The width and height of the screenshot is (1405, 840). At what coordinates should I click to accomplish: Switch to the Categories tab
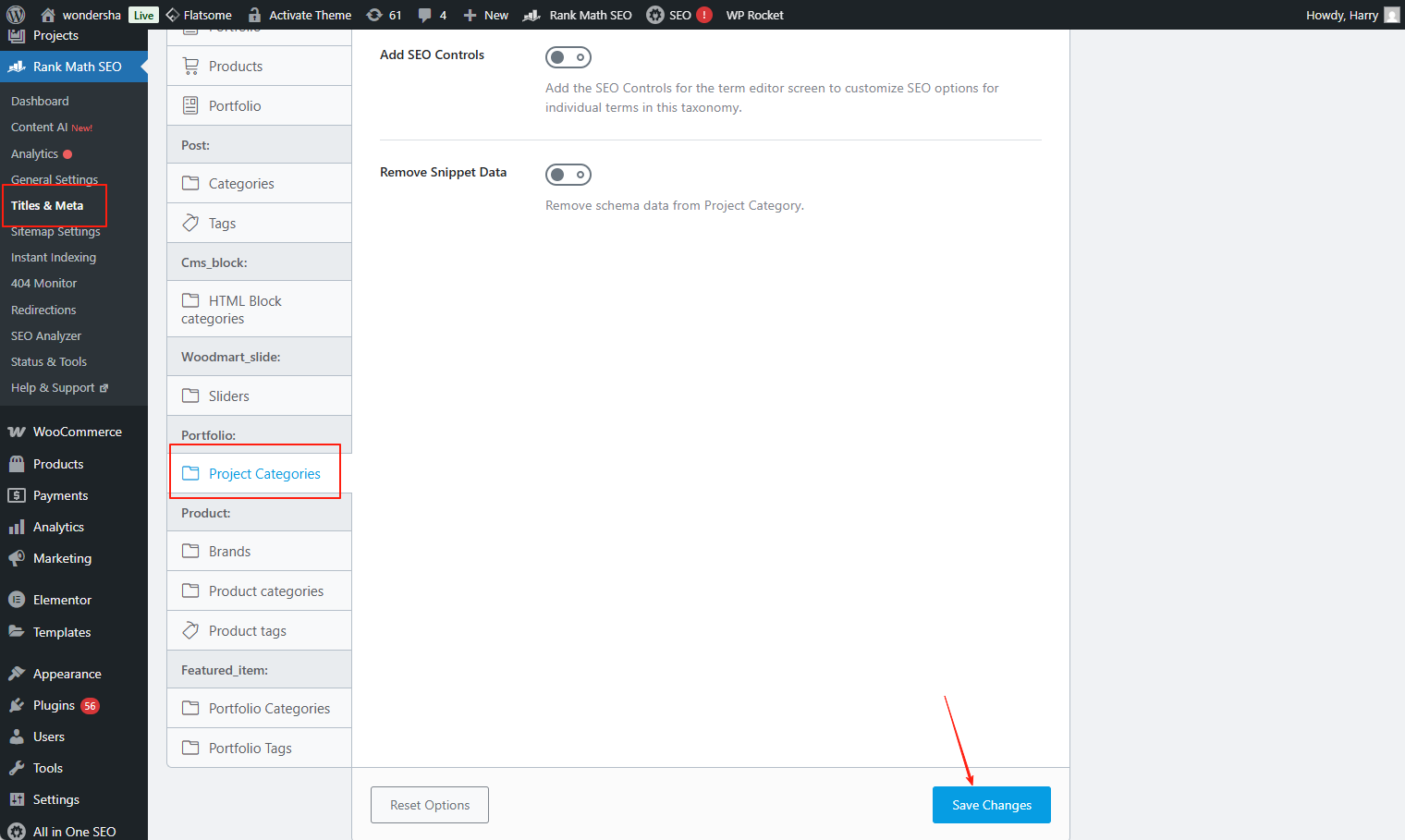click(x=259, y=183)
